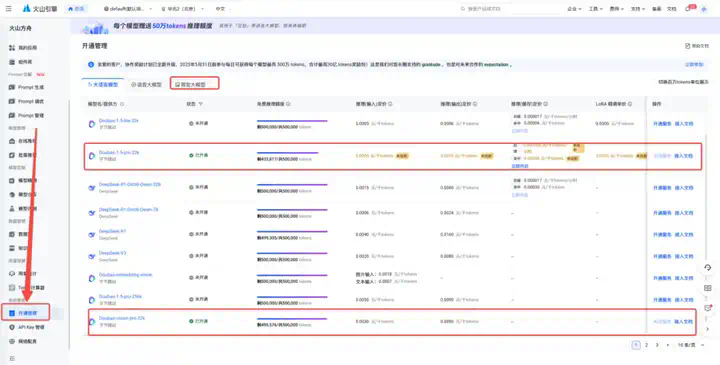Open the notification bell icon
The height and width of the screenshot is (365, 720).
pos(687,9)
